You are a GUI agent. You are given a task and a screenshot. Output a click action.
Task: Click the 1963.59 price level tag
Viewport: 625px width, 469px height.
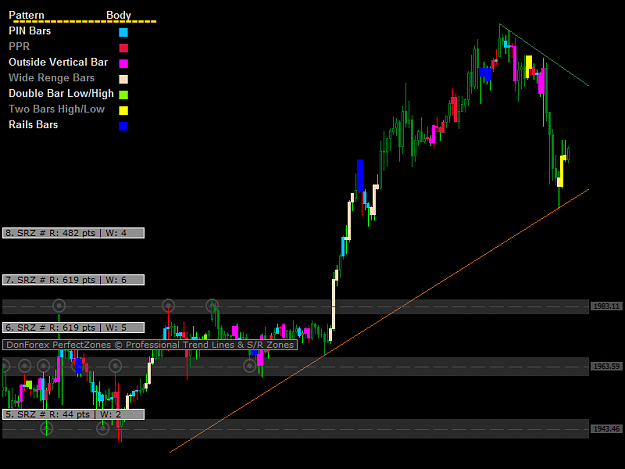point(606,366)
